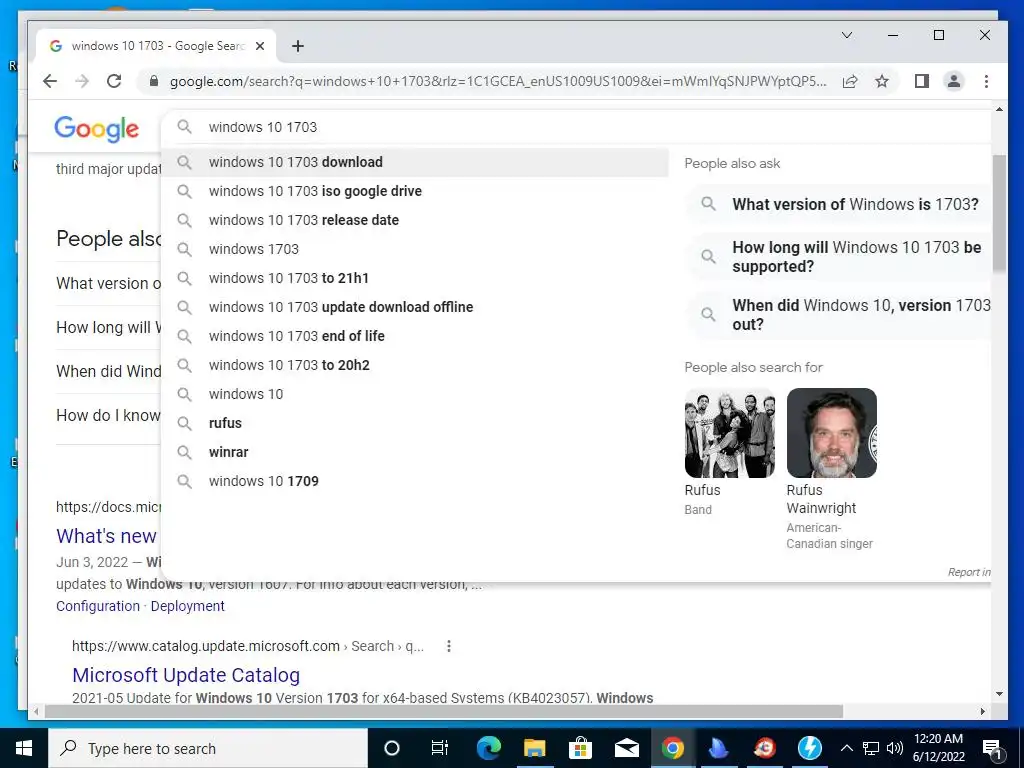Pick suggestion windows 10 1709
Image resolution: width=1024 pixels, height=768 pixels.
pos(415,481)
